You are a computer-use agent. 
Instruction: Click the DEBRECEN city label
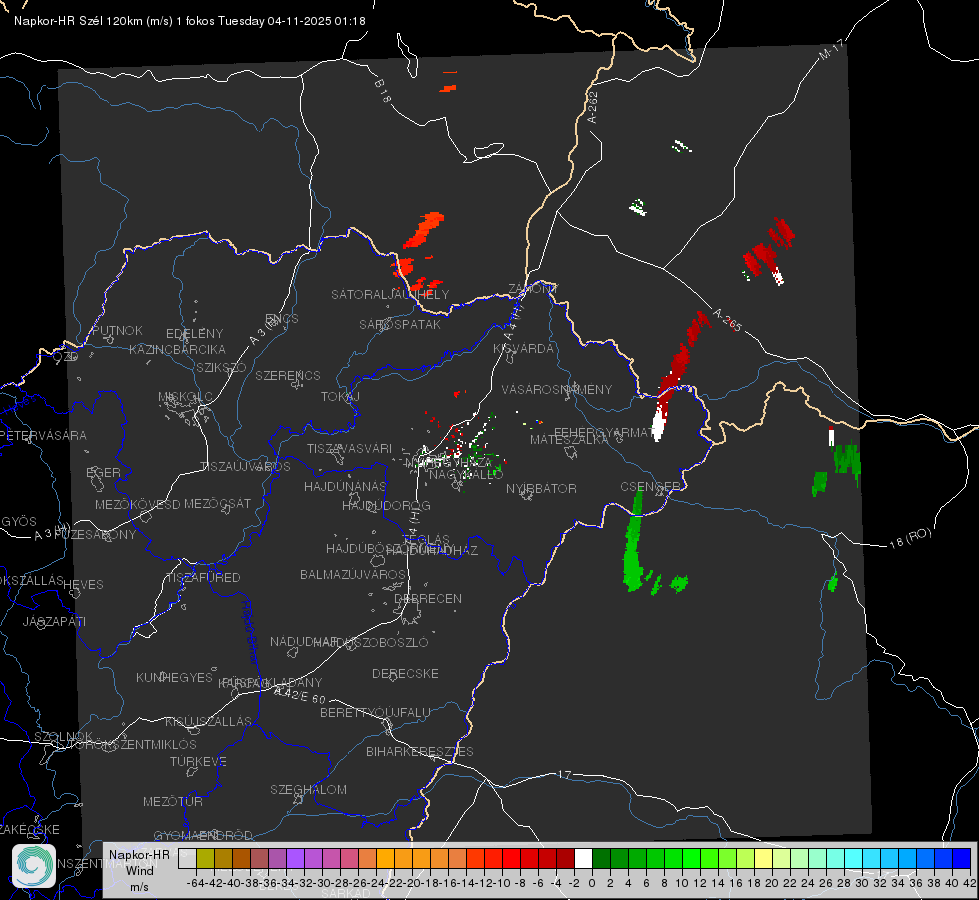[x=428, y=598]
